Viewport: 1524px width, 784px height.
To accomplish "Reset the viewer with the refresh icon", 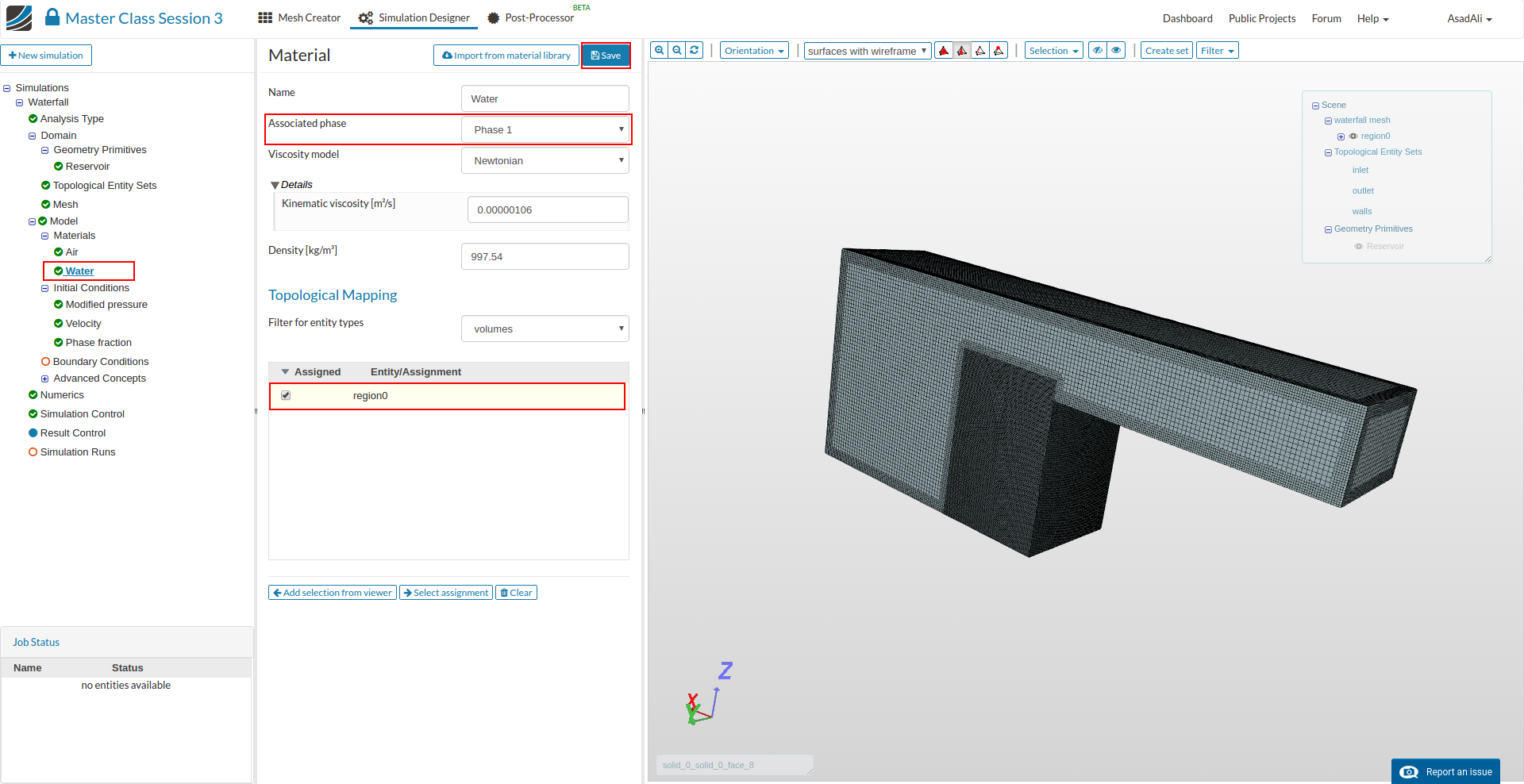I will [x=695, y=50].
